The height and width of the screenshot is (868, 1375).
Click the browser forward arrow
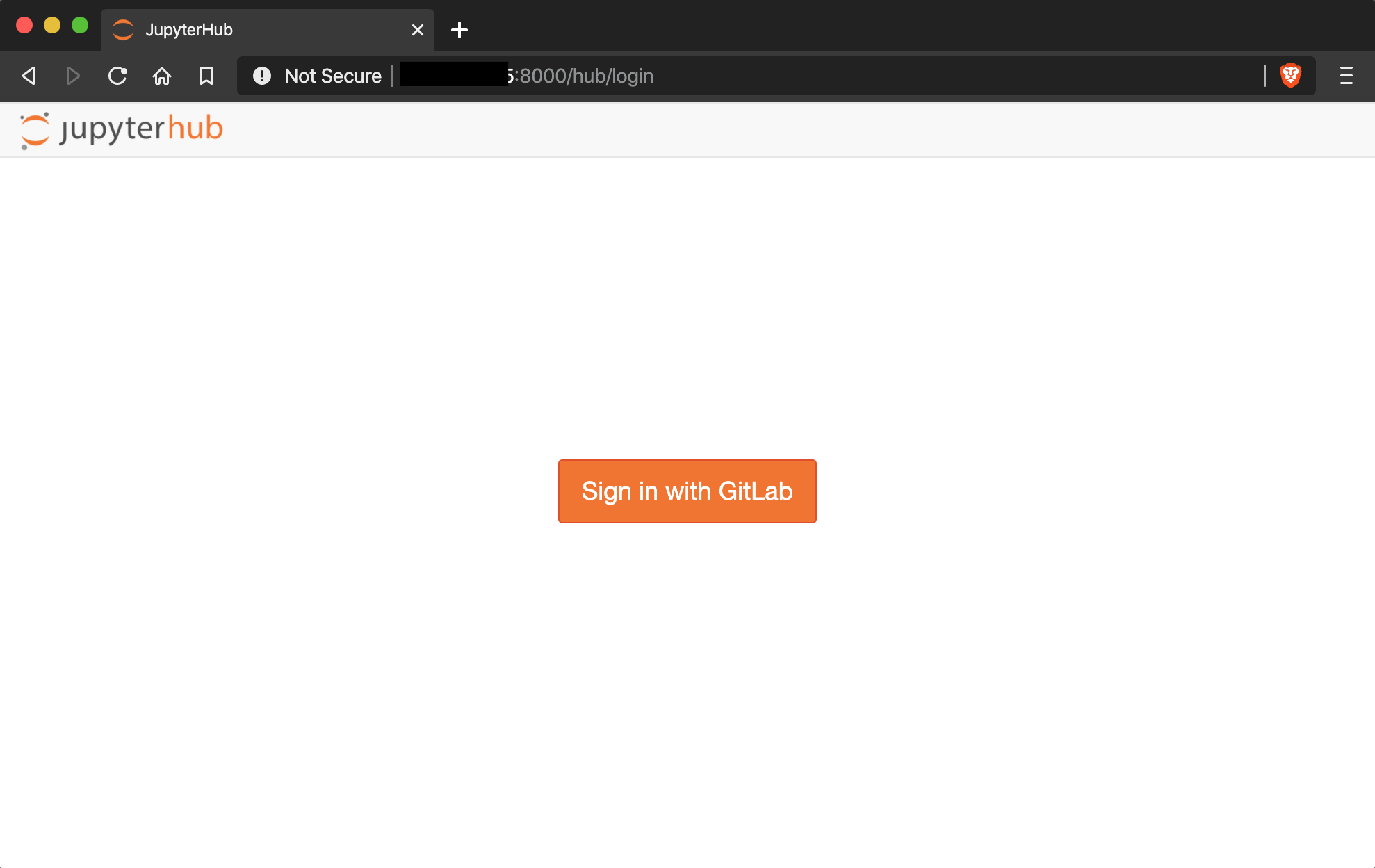pos(73,76)
